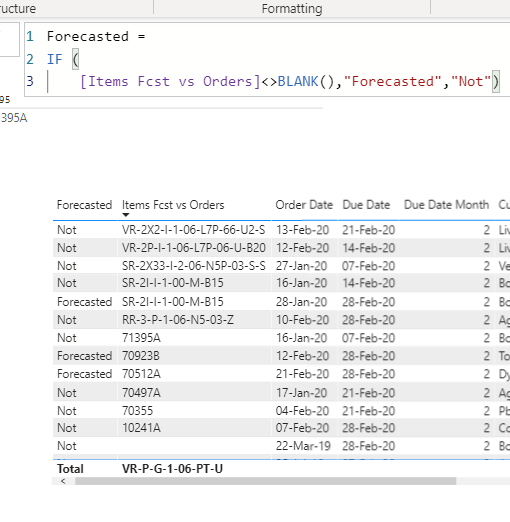
Task: Click the measure name Forecasted in formula line 1
Action: pos(88,36)
